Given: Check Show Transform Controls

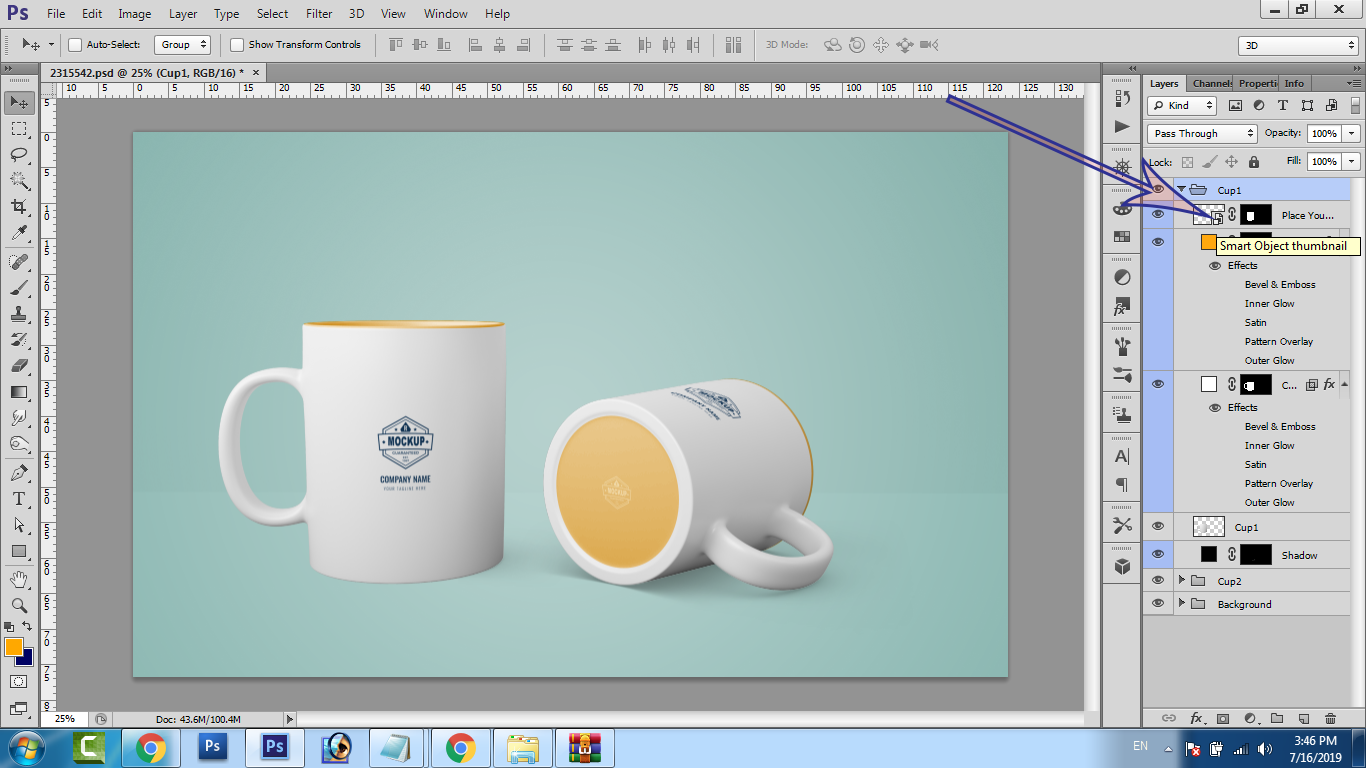Looking at the screenshot, I should click(x=237, y=44).
